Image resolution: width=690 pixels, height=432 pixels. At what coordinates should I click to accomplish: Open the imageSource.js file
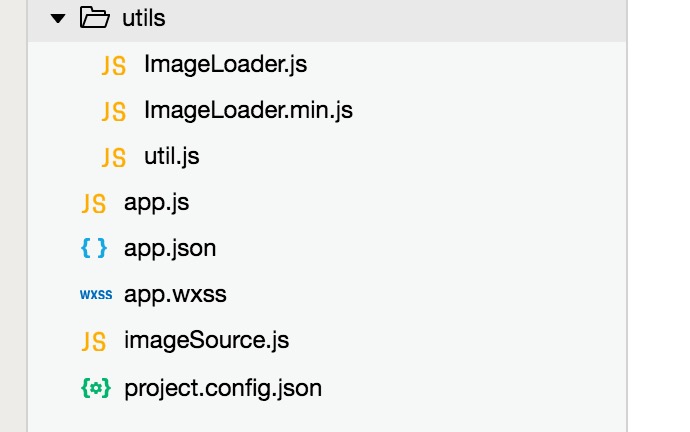206,340
